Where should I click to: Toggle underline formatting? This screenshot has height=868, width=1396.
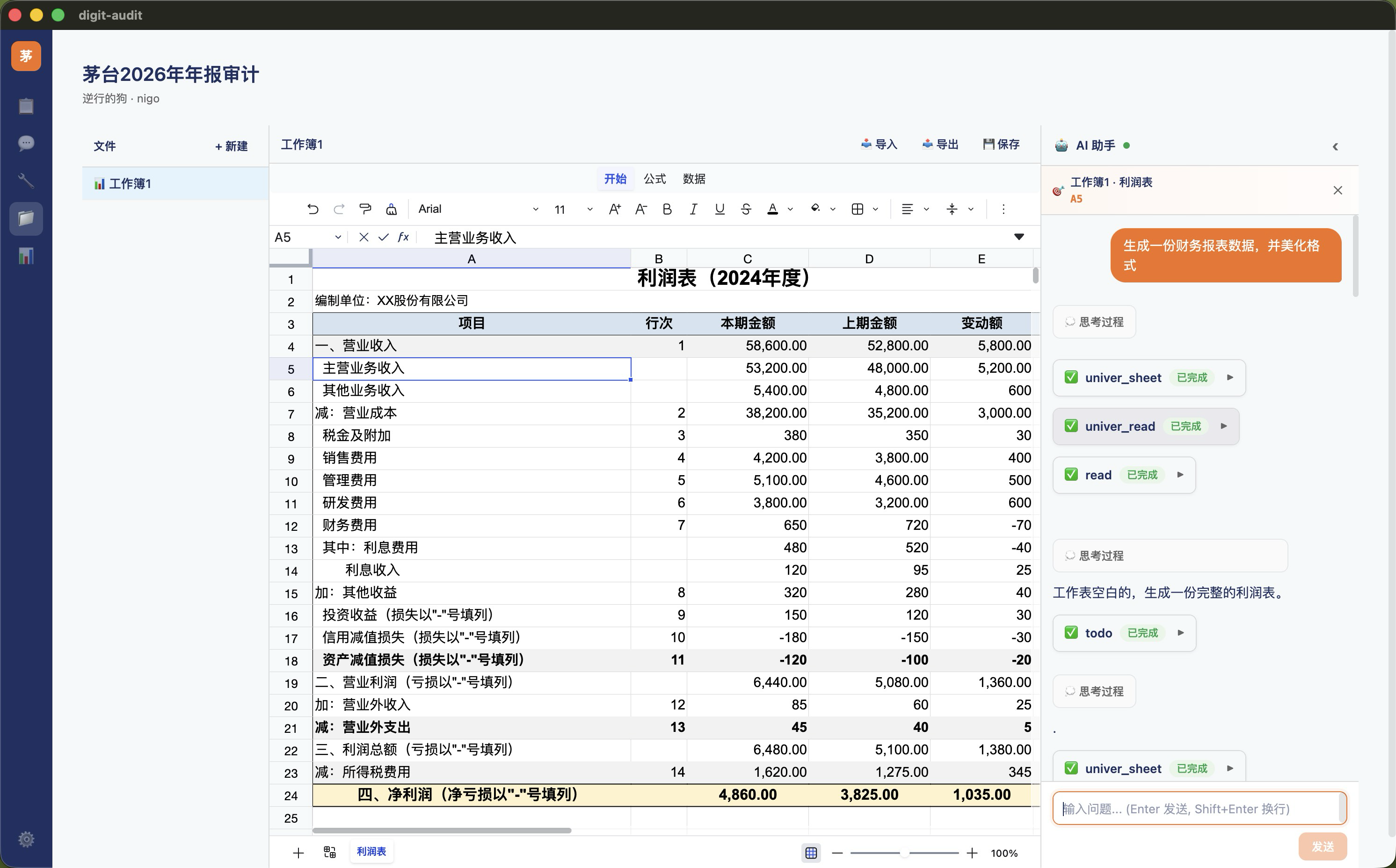tap(720, 209)
